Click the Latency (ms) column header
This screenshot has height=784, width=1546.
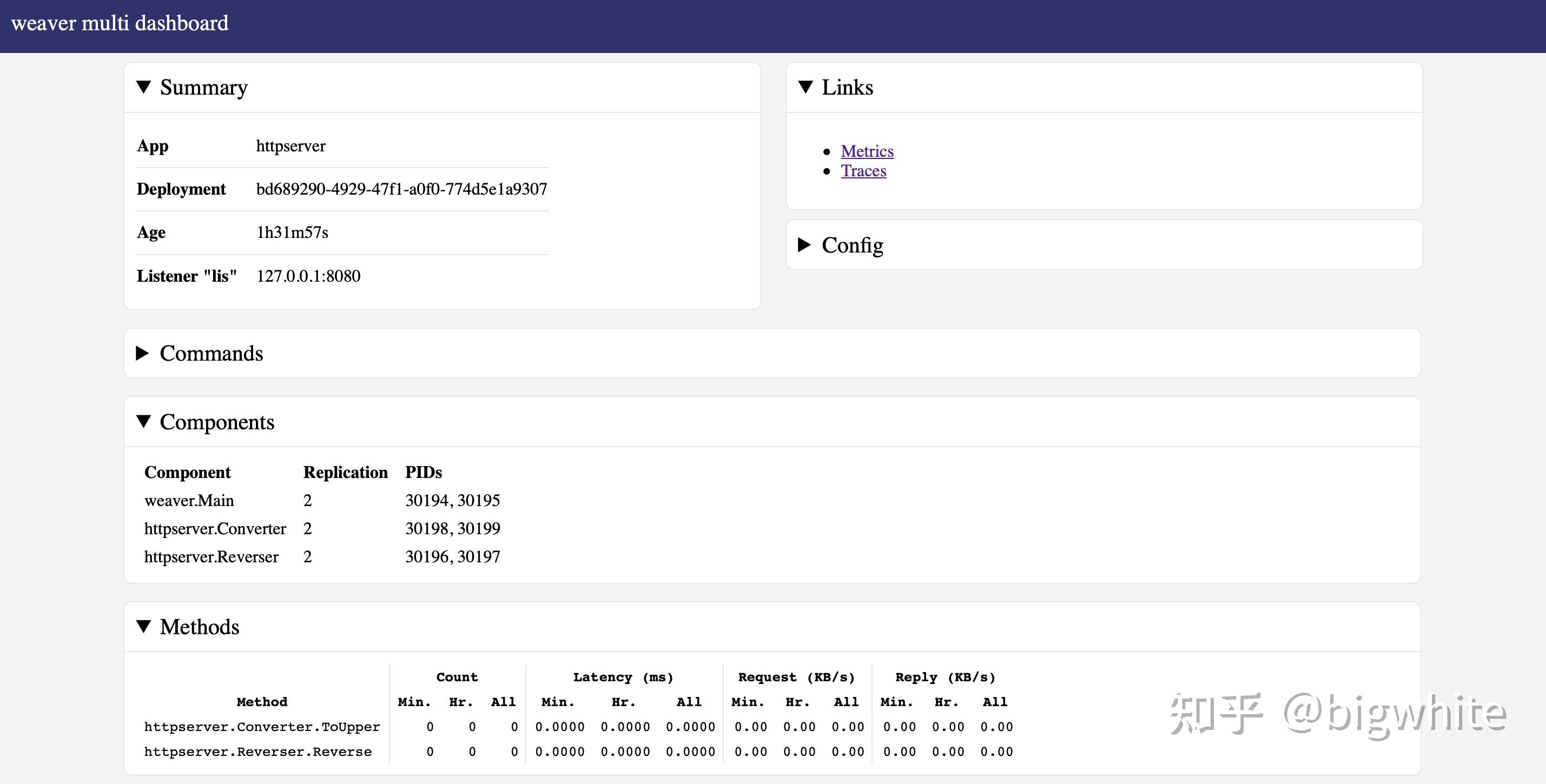click(623, 677)
